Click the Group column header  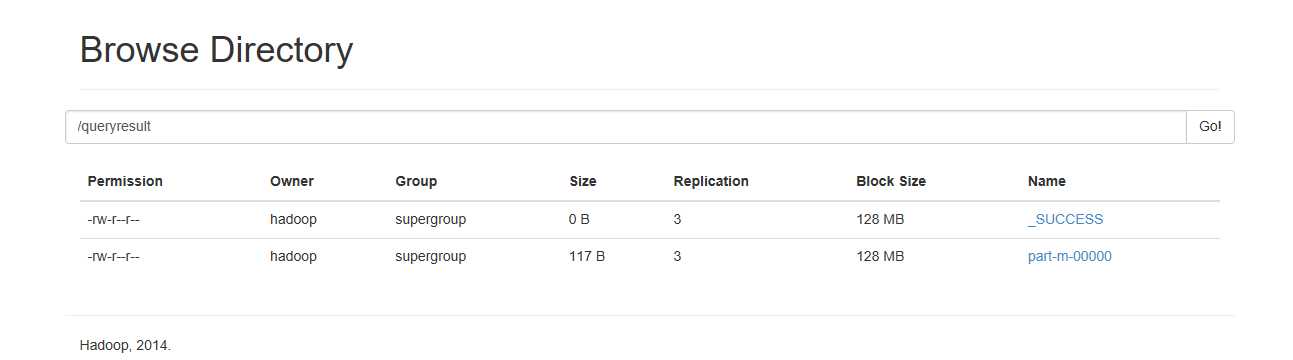[x=416, y=182]
